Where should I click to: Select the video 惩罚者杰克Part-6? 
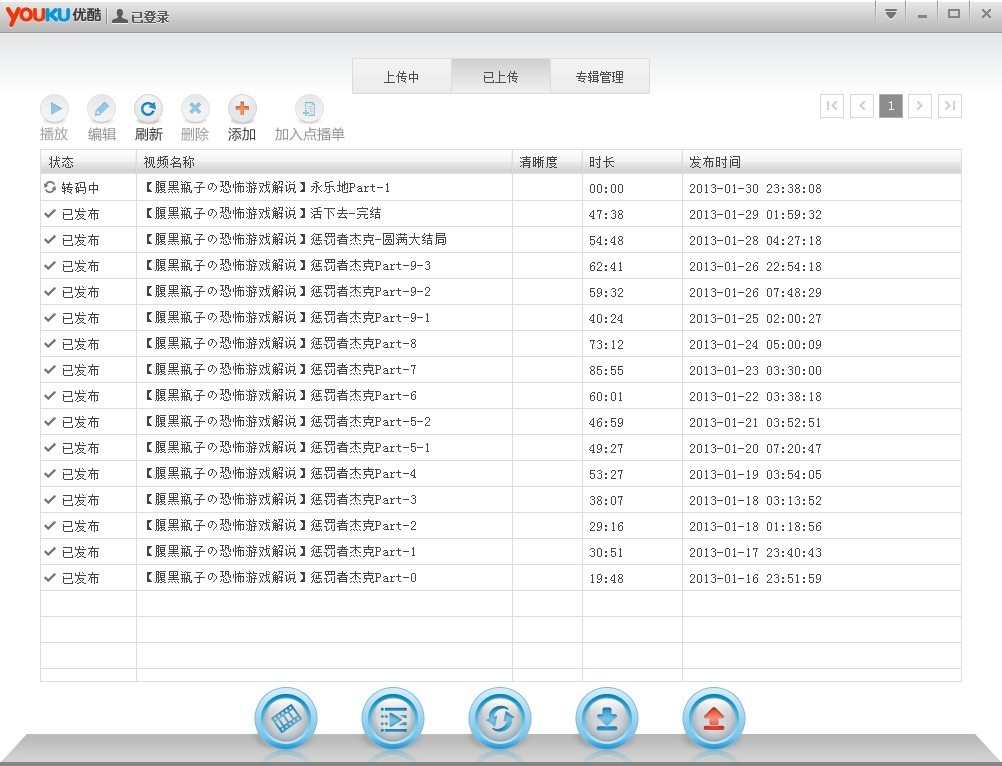(x=280, y=396)
